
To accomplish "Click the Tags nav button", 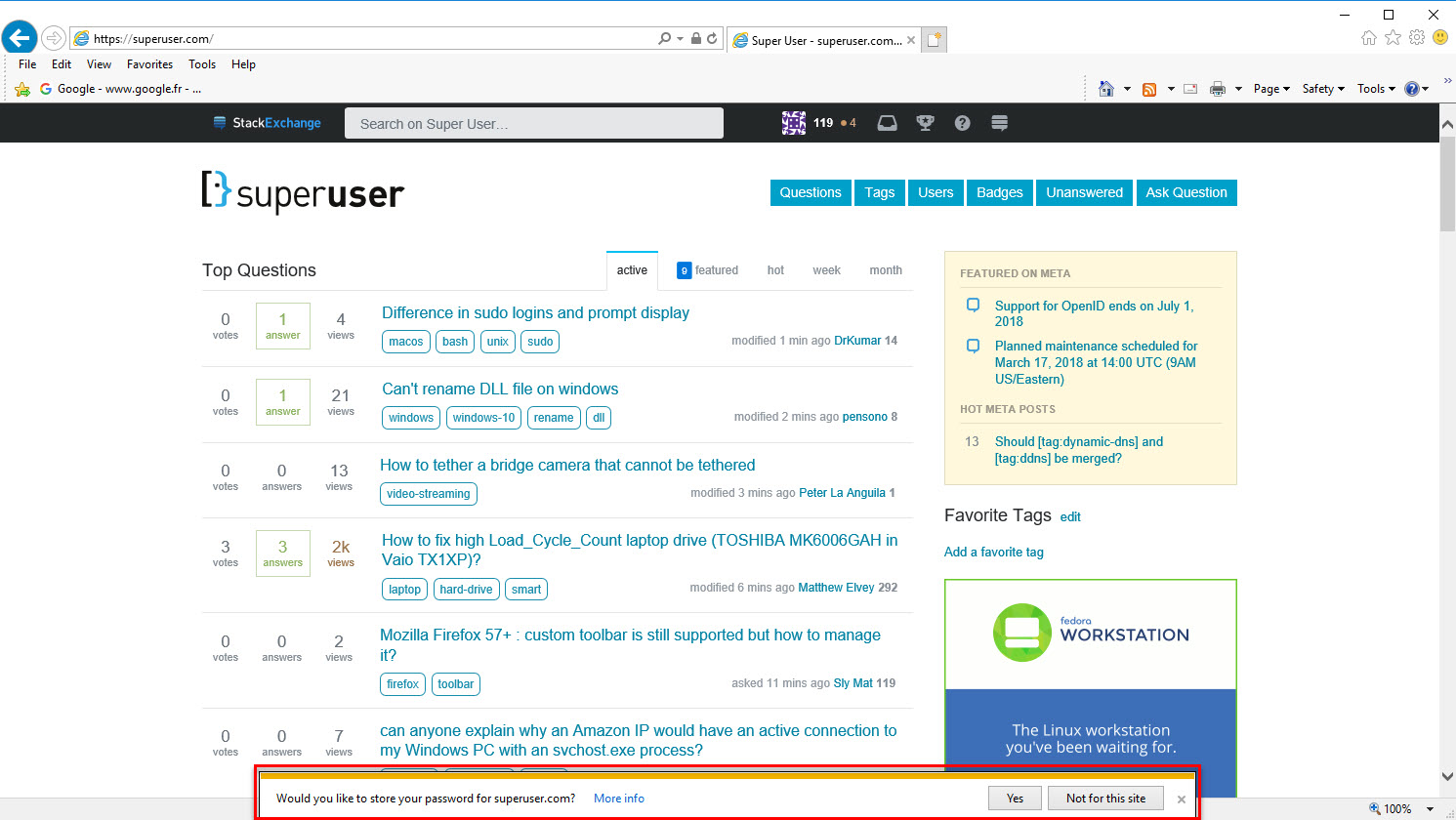I will click(880, 192).
